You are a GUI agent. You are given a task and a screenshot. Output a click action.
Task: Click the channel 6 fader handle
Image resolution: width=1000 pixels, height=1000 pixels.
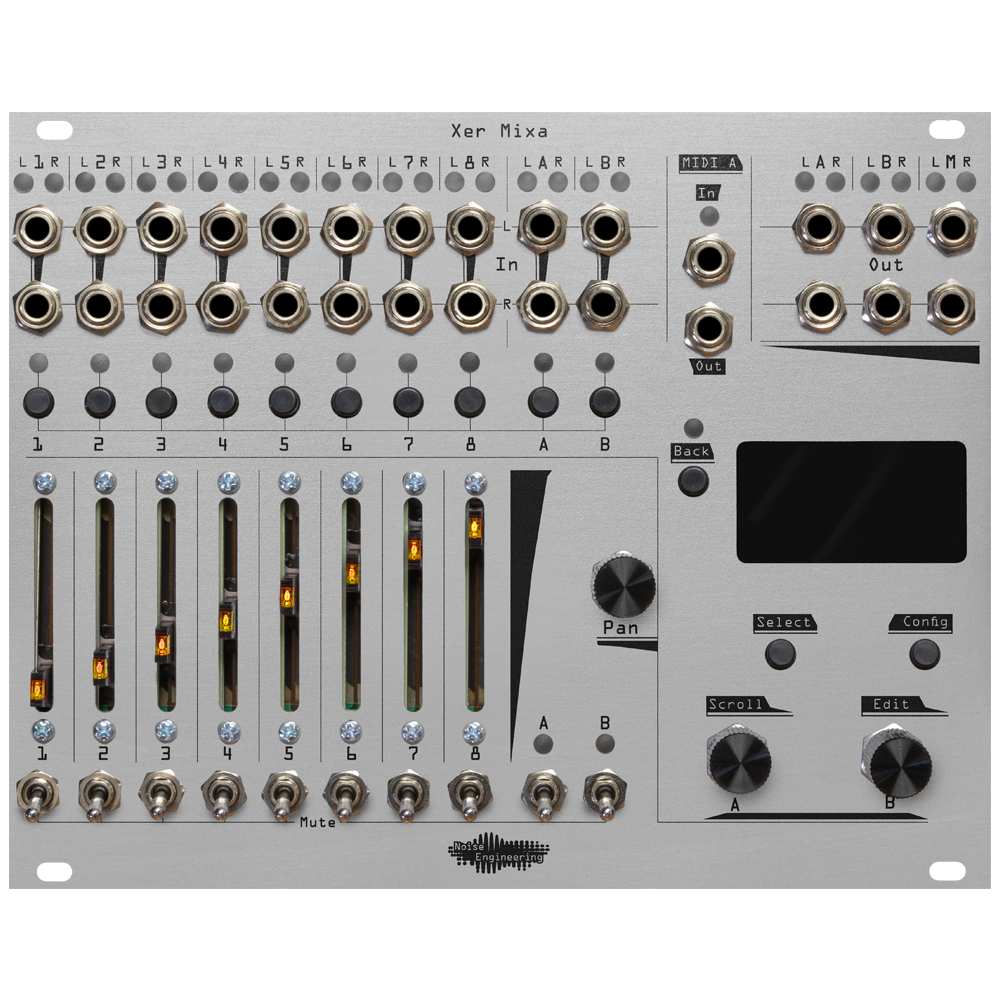(352, 573)
